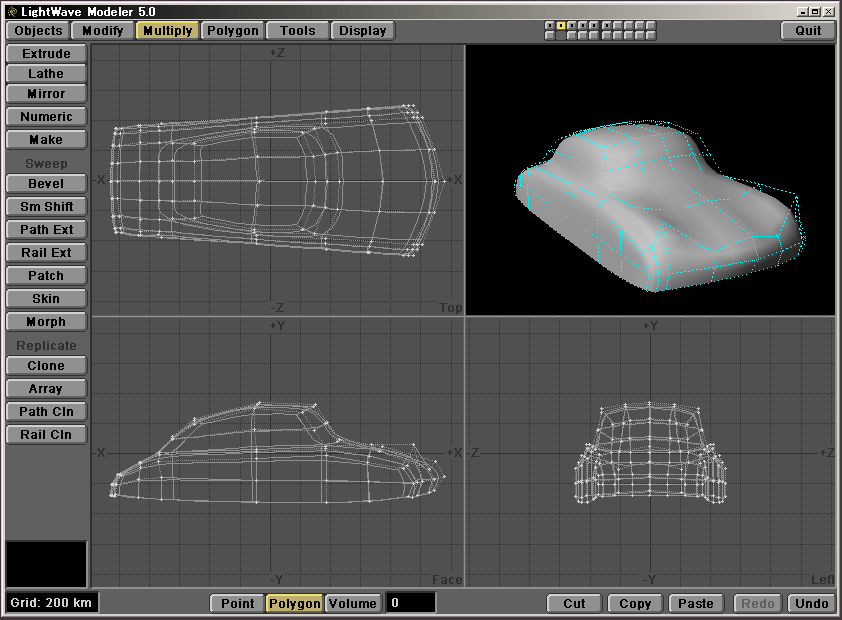The image size is (842, 620).
Task: Open the Objects menu tab
Action: click(38, 30)
